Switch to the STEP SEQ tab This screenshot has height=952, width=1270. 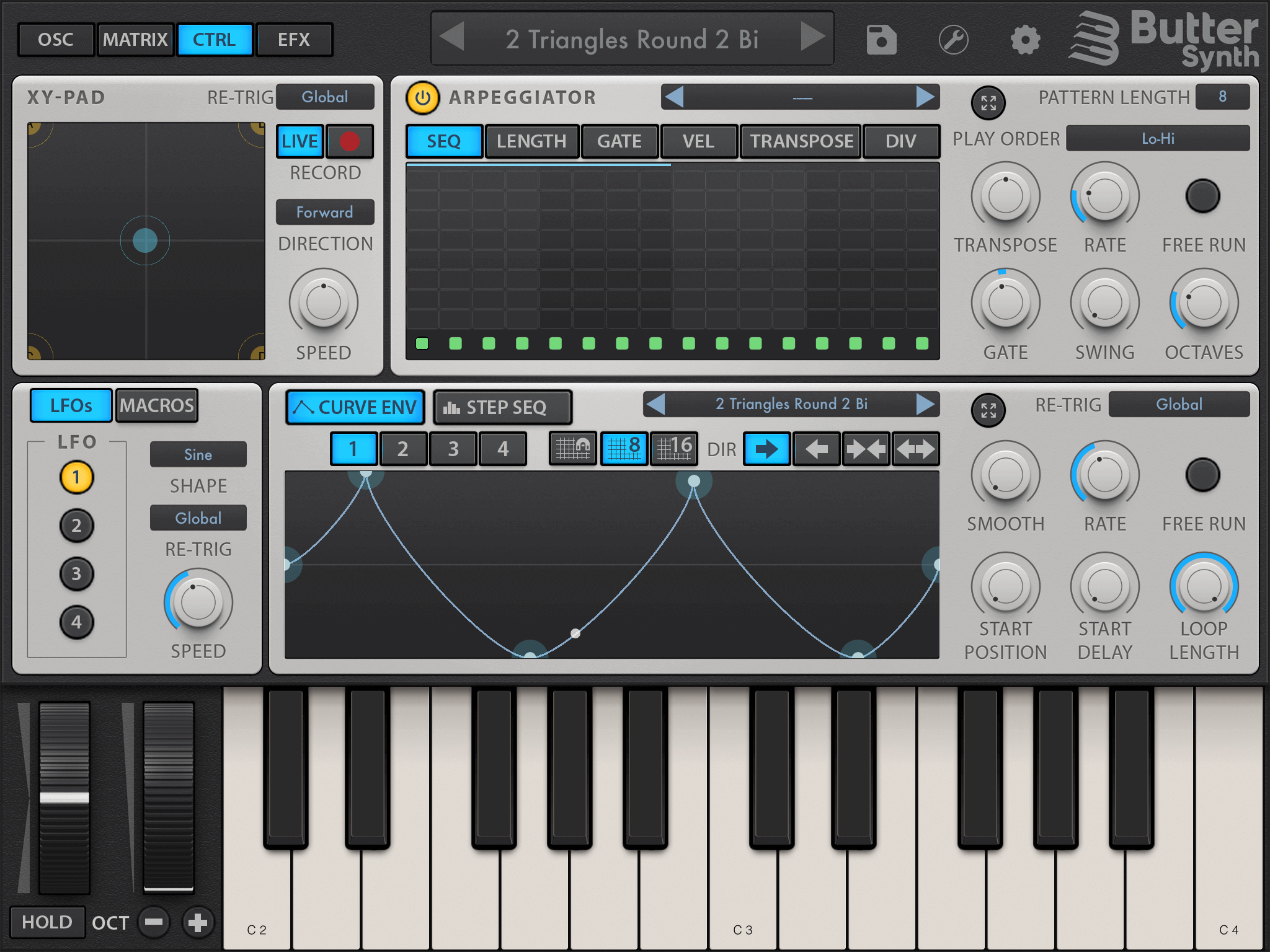pos(502,407)
